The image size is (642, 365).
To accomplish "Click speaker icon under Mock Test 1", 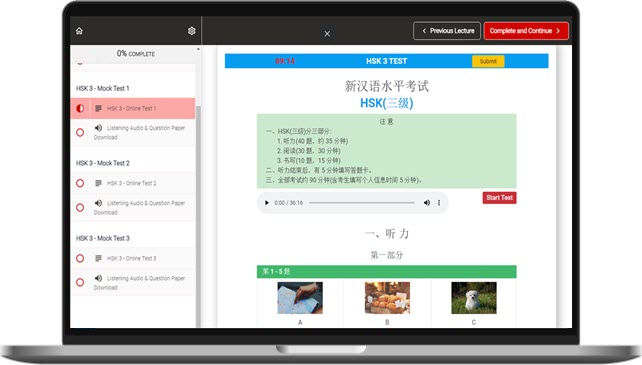I will (x=98, y=128).
